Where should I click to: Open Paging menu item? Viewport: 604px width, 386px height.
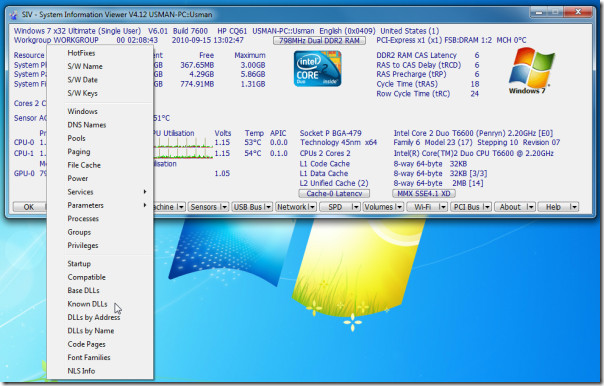(x=100, y=151)
